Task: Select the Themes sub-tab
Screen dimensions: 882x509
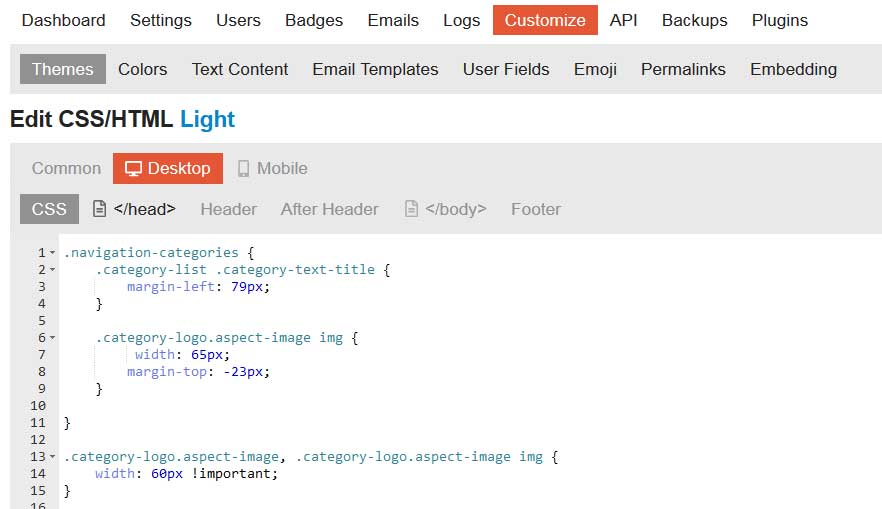Action: click(62, 69)
